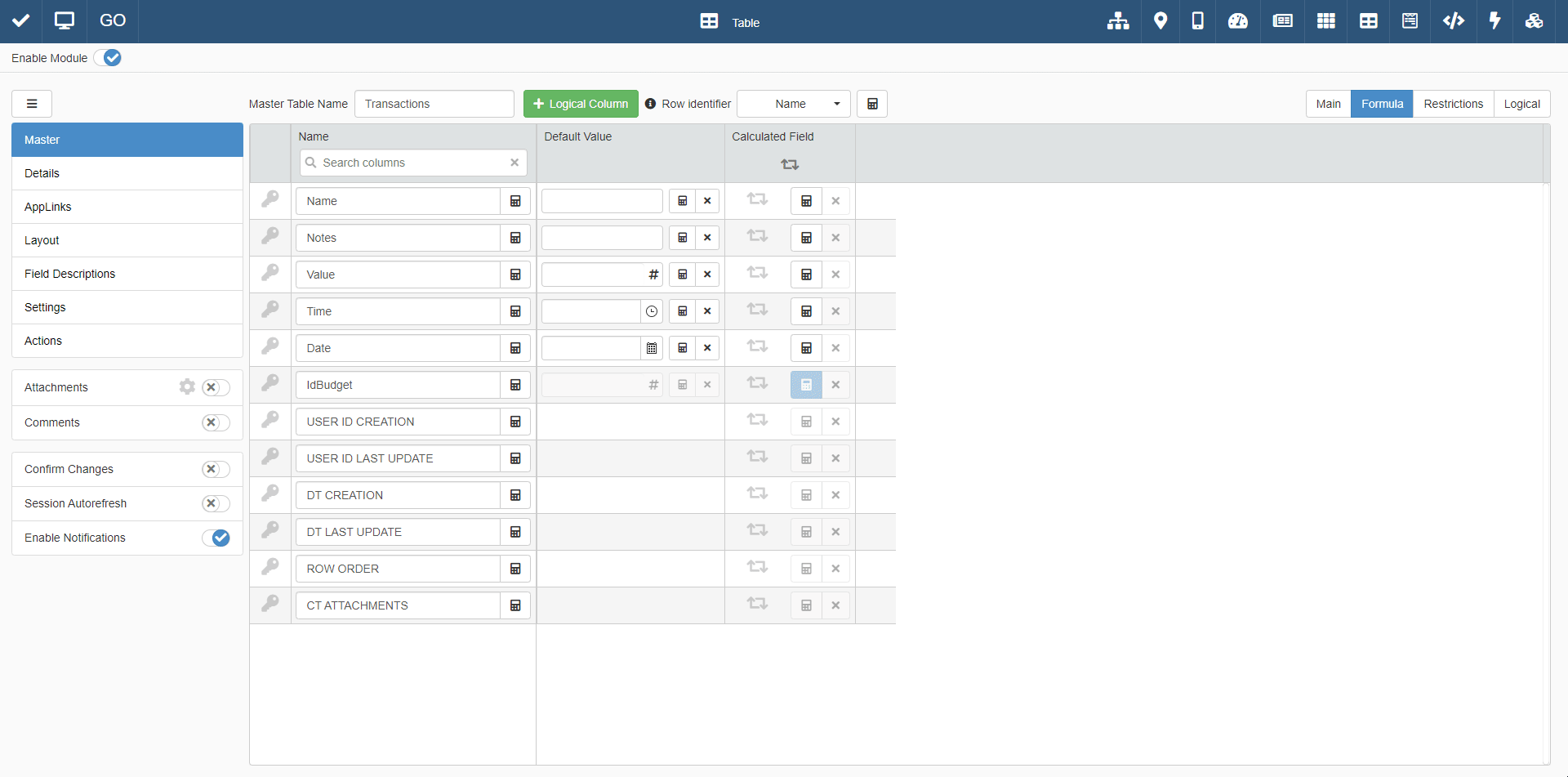
Task: Click the code brackets icon in top bar
Action: tap(1453, 21)
